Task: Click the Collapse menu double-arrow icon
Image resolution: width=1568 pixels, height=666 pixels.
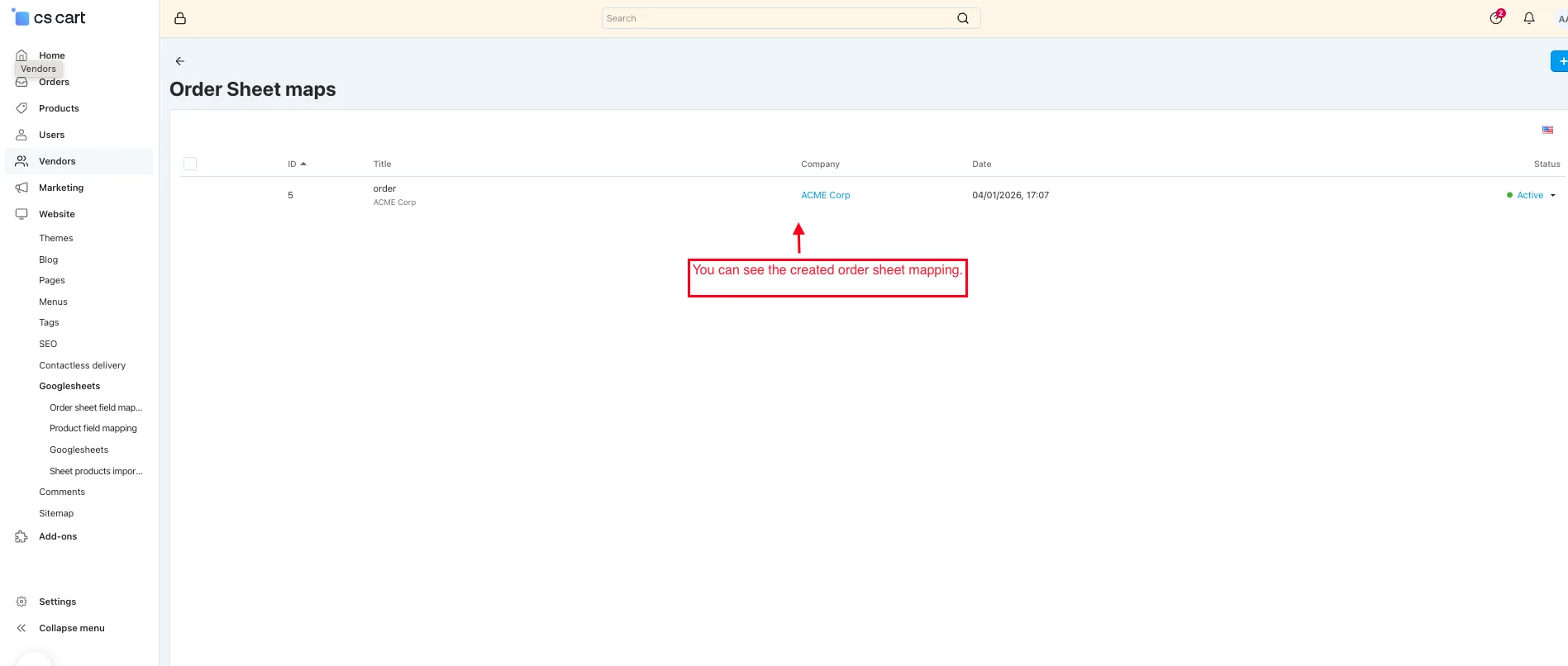Action: coord(21,628)
